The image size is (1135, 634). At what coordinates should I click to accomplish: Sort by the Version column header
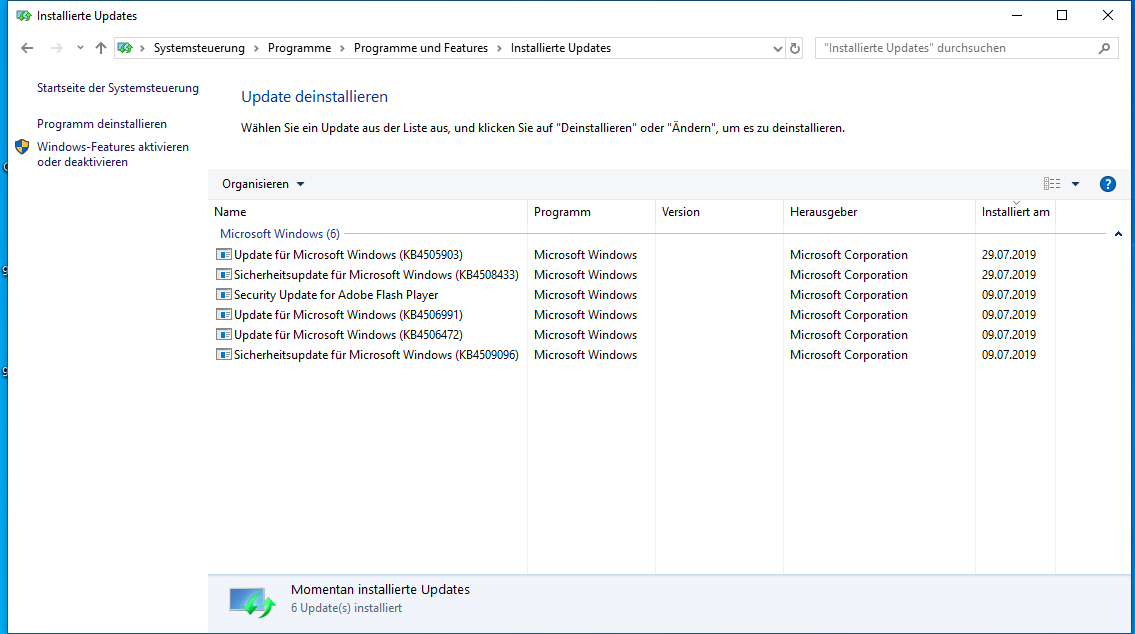719,212
